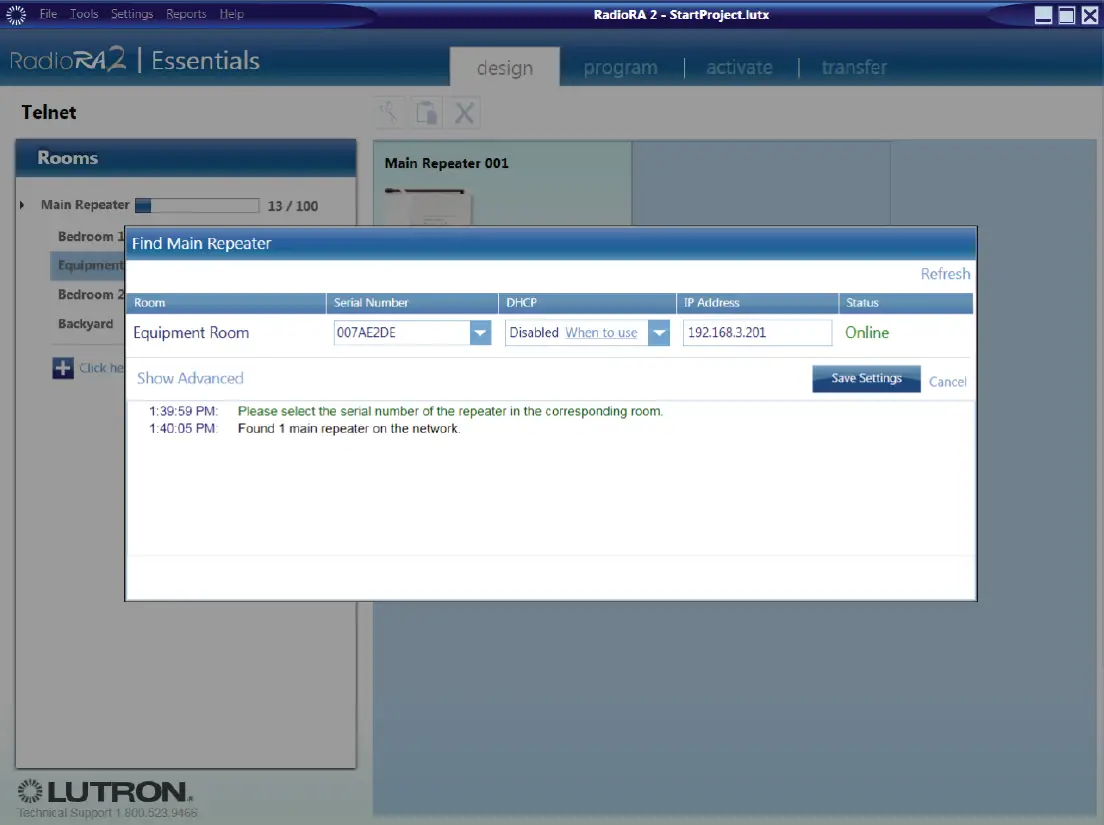This screenshot has width=1104, height=825.
Task: Maximize the RadioRA 2 window
Action: (1066, 15)
